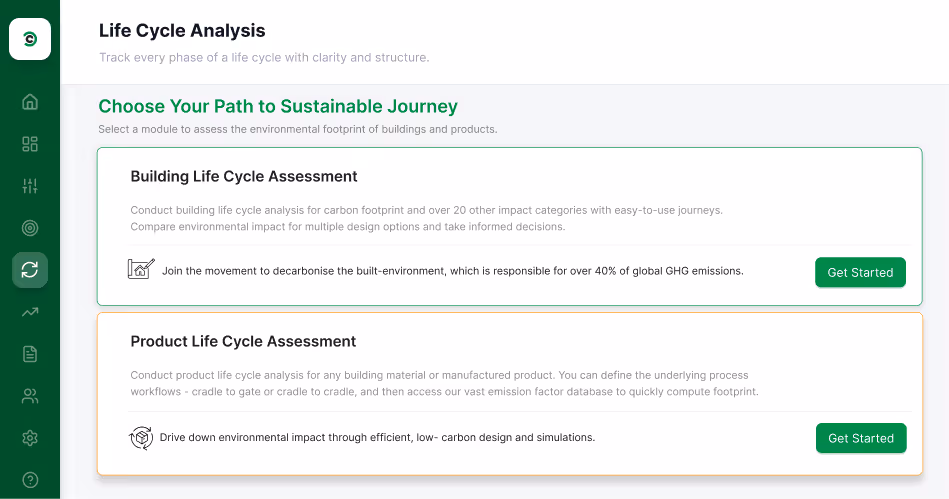Select the life cycle refresh icon in sidebar
Image resolution: width=949 pixels, height=499 pixels.
(x=30, y=270)
